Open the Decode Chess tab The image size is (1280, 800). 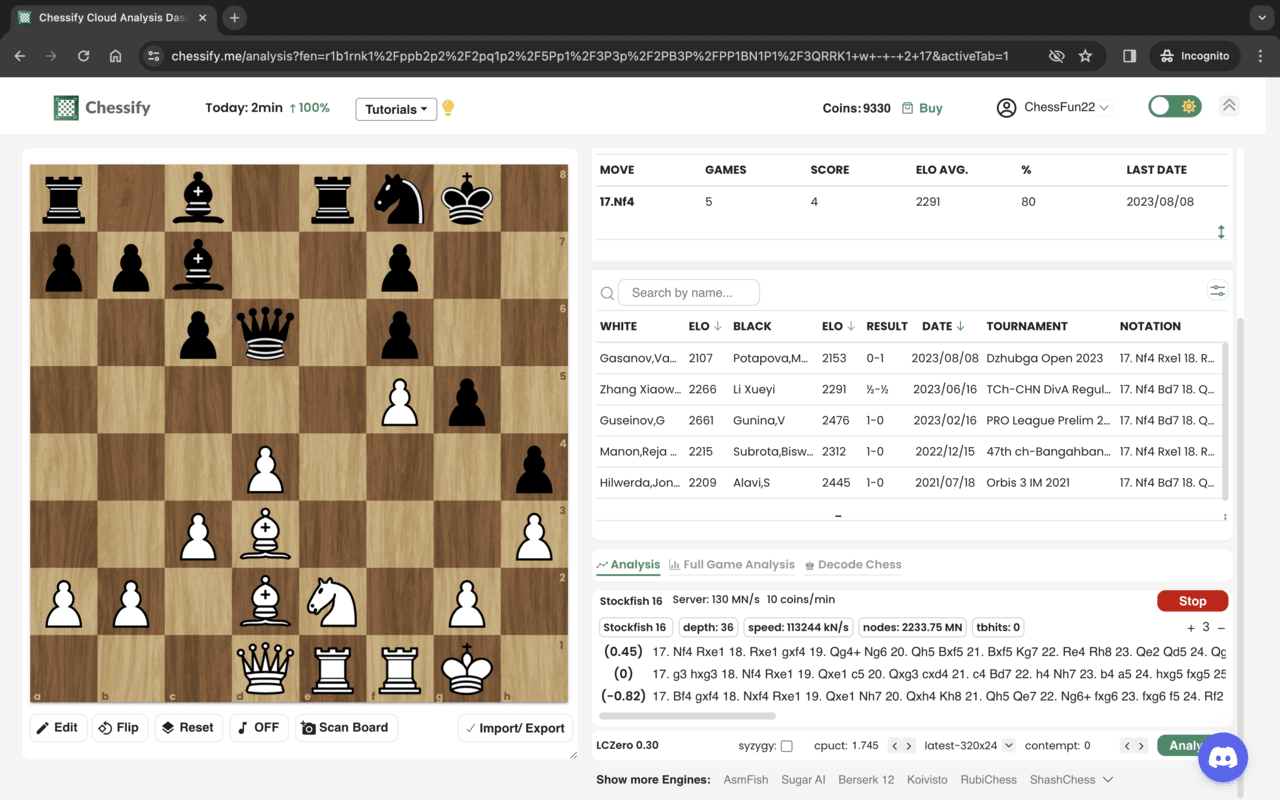click(x=853, y=565)
